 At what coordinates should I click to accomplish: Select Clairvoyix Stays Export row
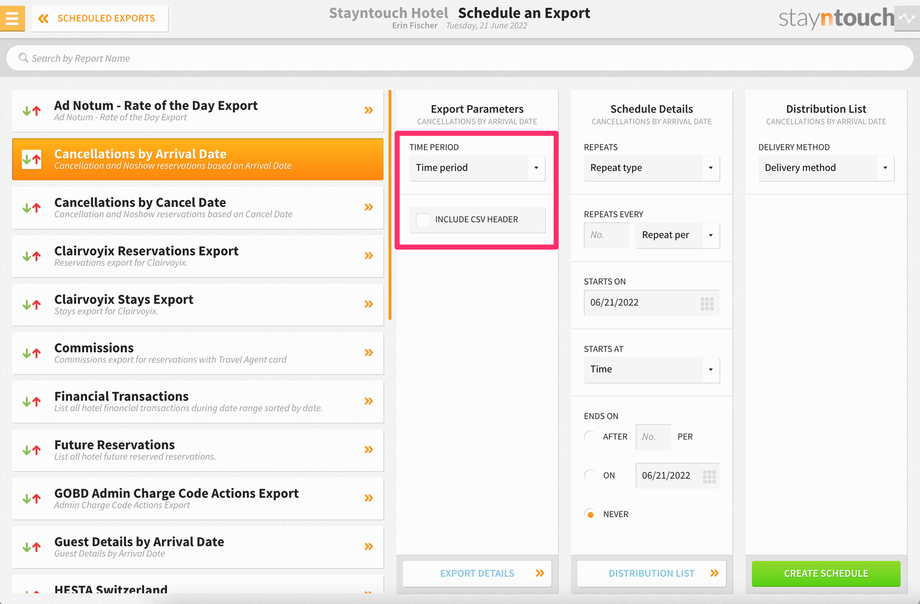[x=198, y=305]
